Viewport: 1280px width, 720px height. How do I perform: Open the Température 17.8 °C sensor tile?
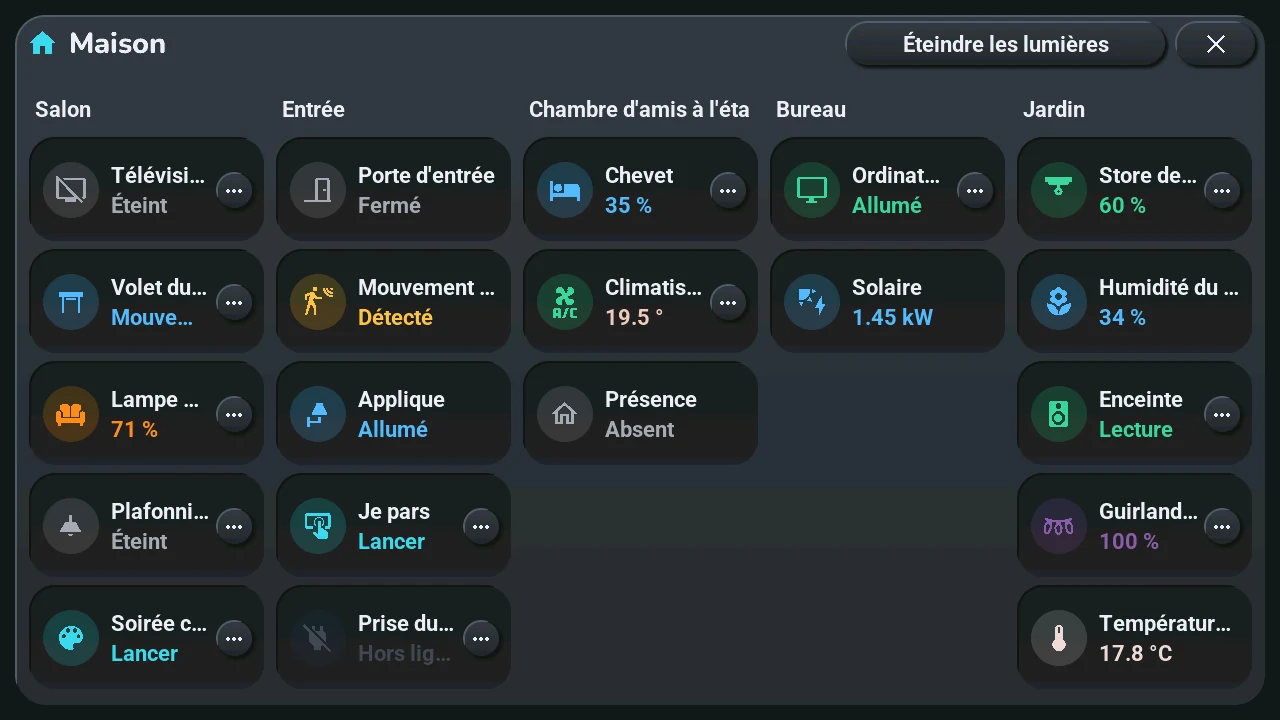[1134, 637]
